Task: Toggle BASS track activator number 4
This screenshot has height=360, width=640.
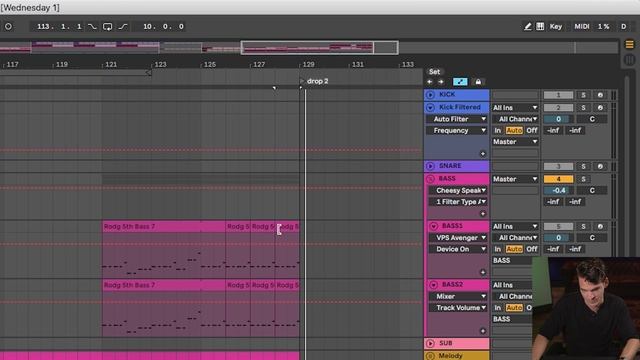Action: pyautogui.click(x=558, y=179)
